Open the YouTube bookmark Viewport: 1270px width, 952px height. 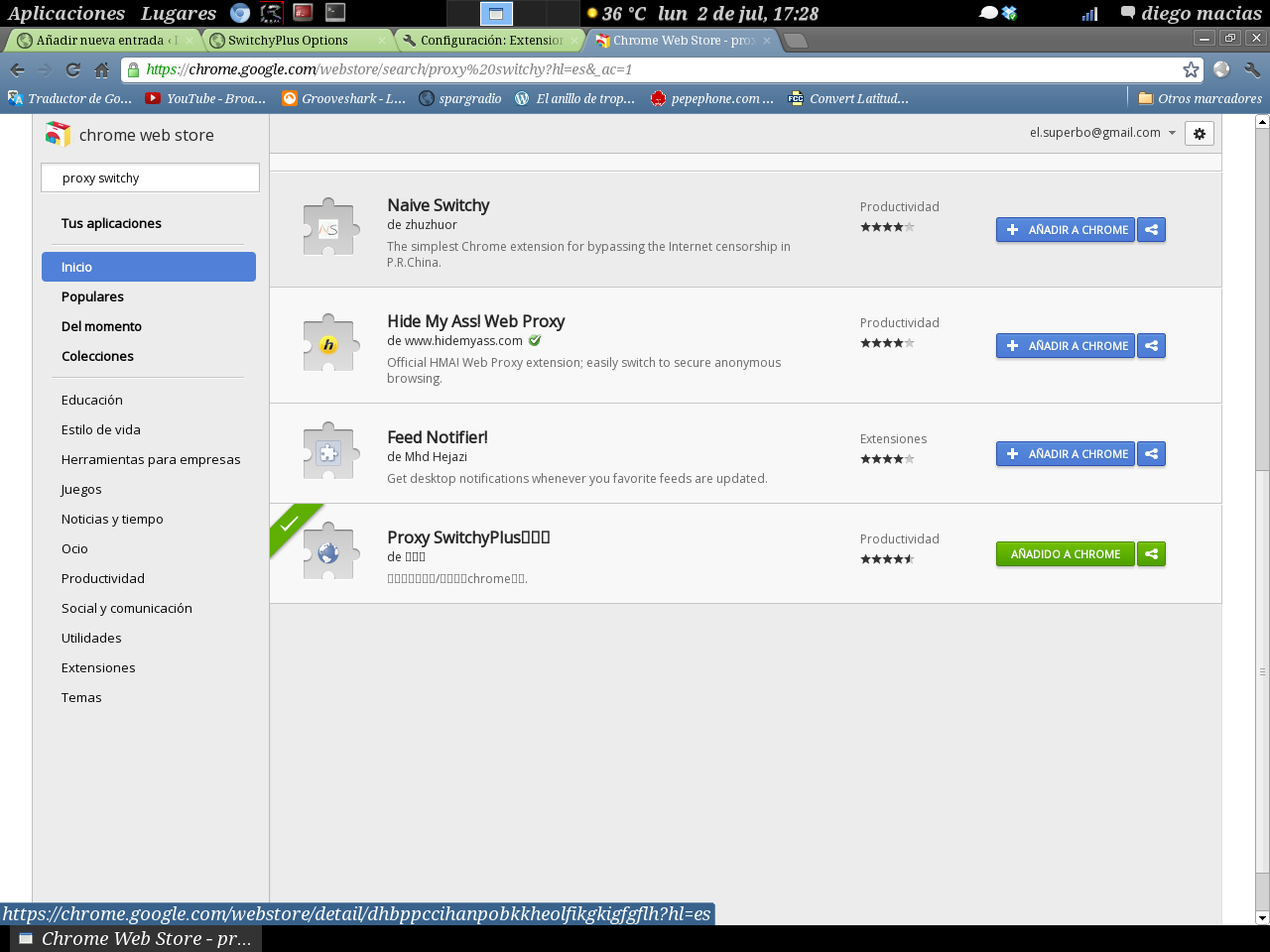(x=205, y=98)
